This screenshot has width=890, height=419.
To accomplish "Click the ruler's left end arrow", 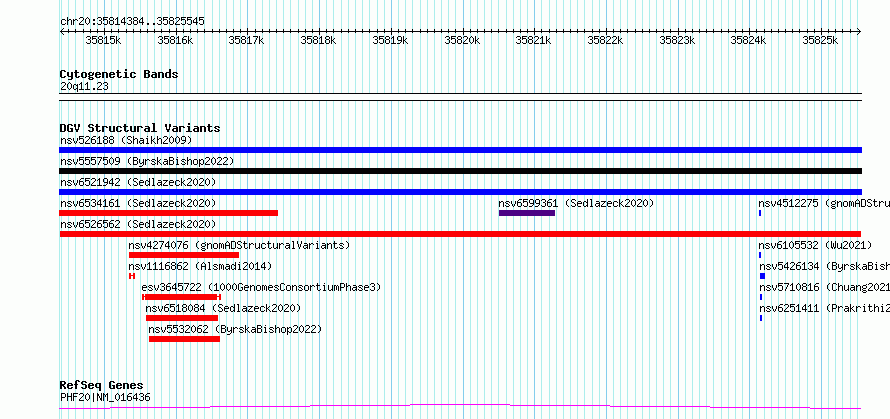I will pos(62,32).
